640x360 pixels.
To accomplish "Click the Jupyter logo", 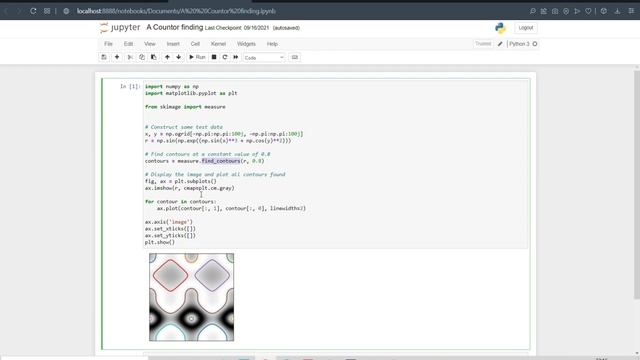I will pyautogui.click(x=120, y=27).
